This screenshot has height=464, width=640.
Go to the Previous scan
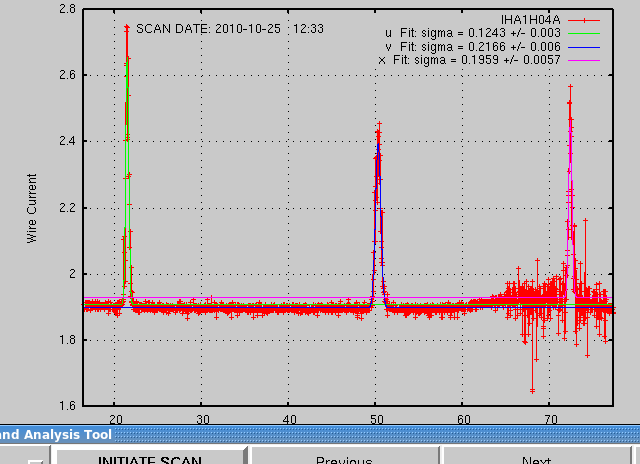point(344,456)
